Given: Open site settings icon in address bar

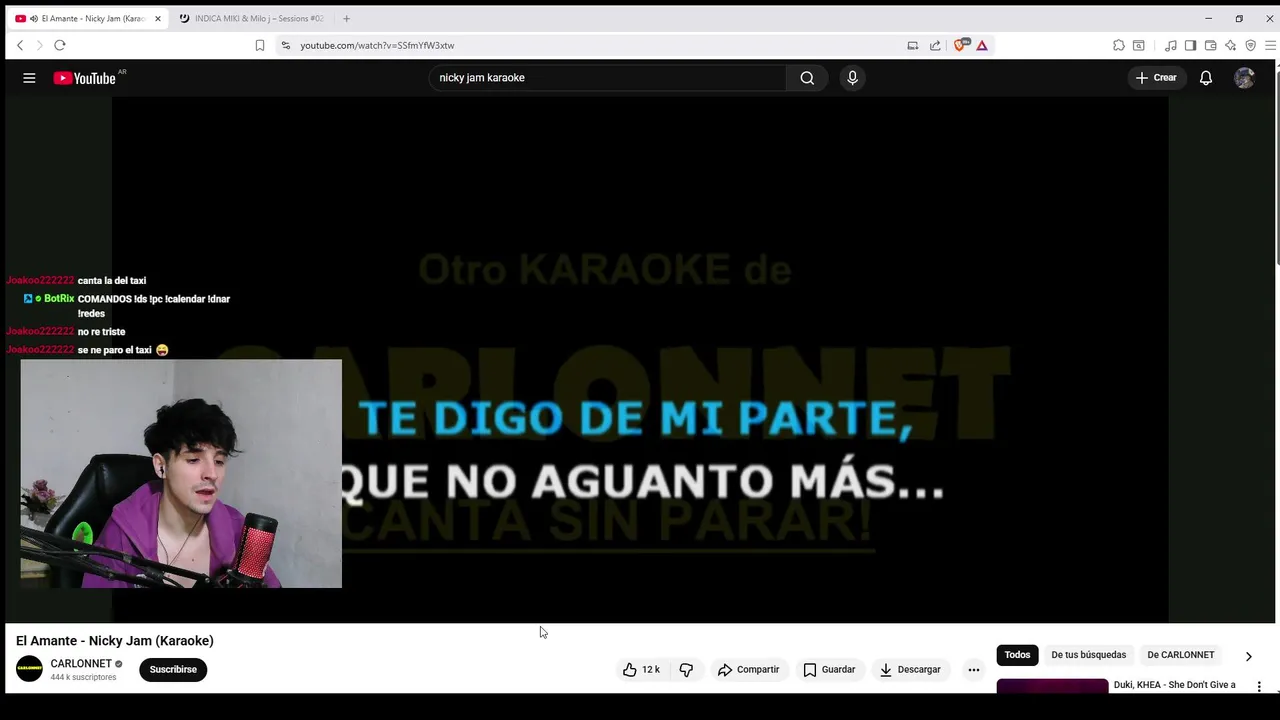Looking at the screenshot, I should point(286,45).
